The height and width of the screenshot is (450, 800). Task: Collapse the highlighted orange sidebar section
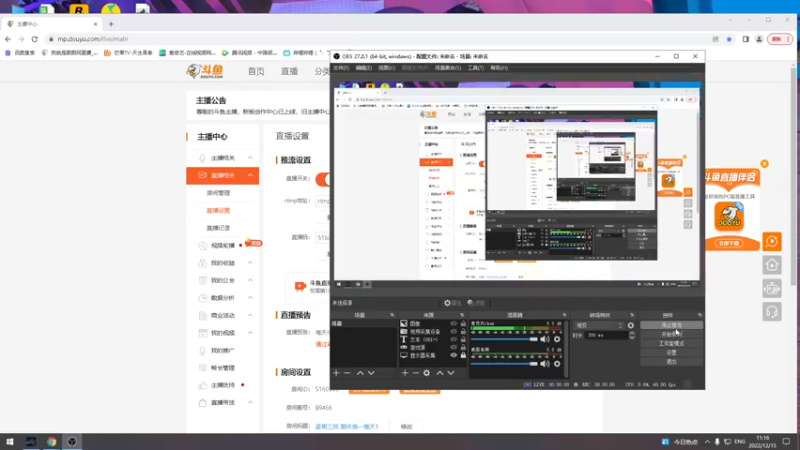[x=250, y=176]
